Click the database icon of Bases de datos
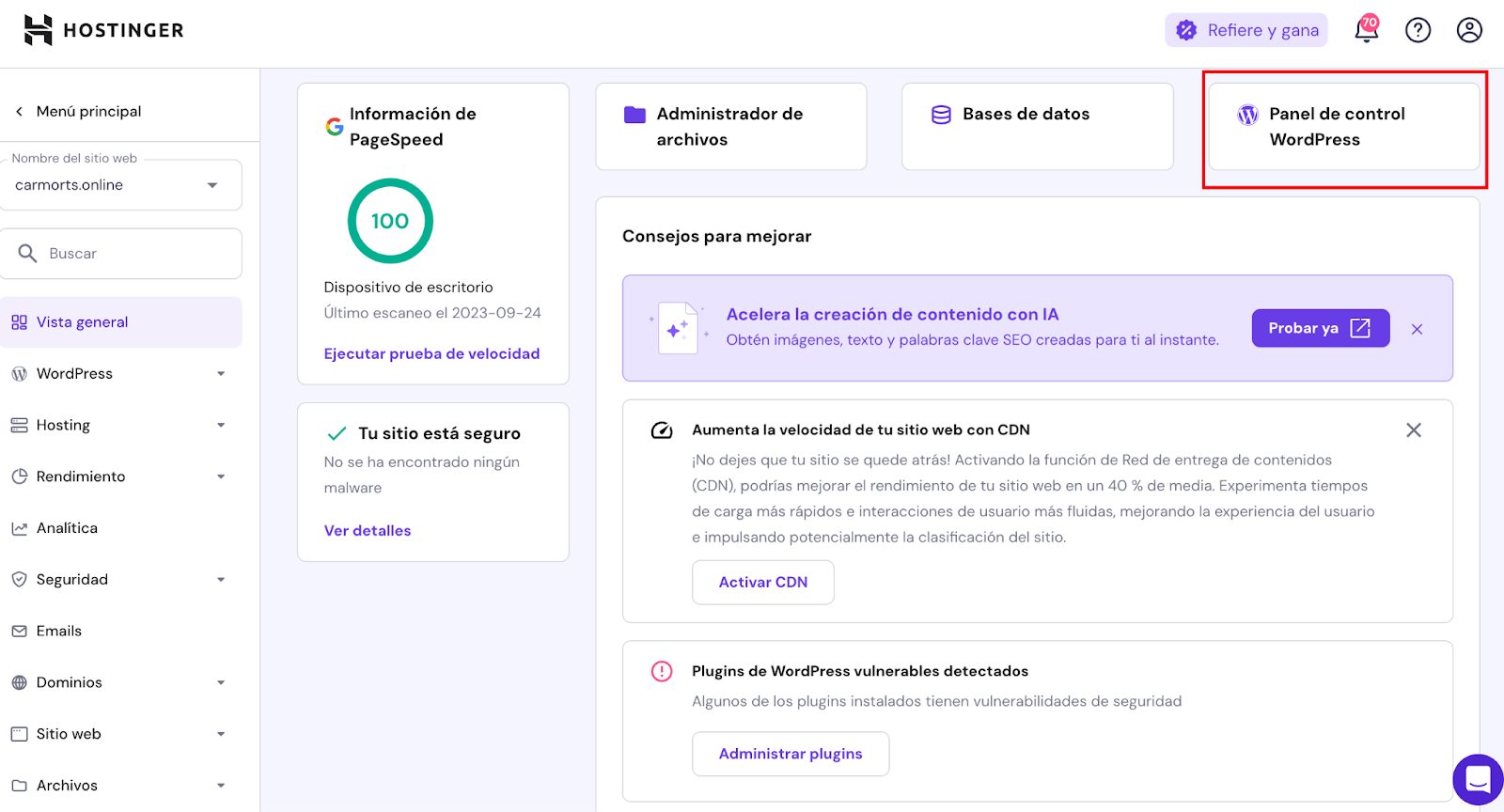The width and height of the screenshot is (1504, 812). 941,115
